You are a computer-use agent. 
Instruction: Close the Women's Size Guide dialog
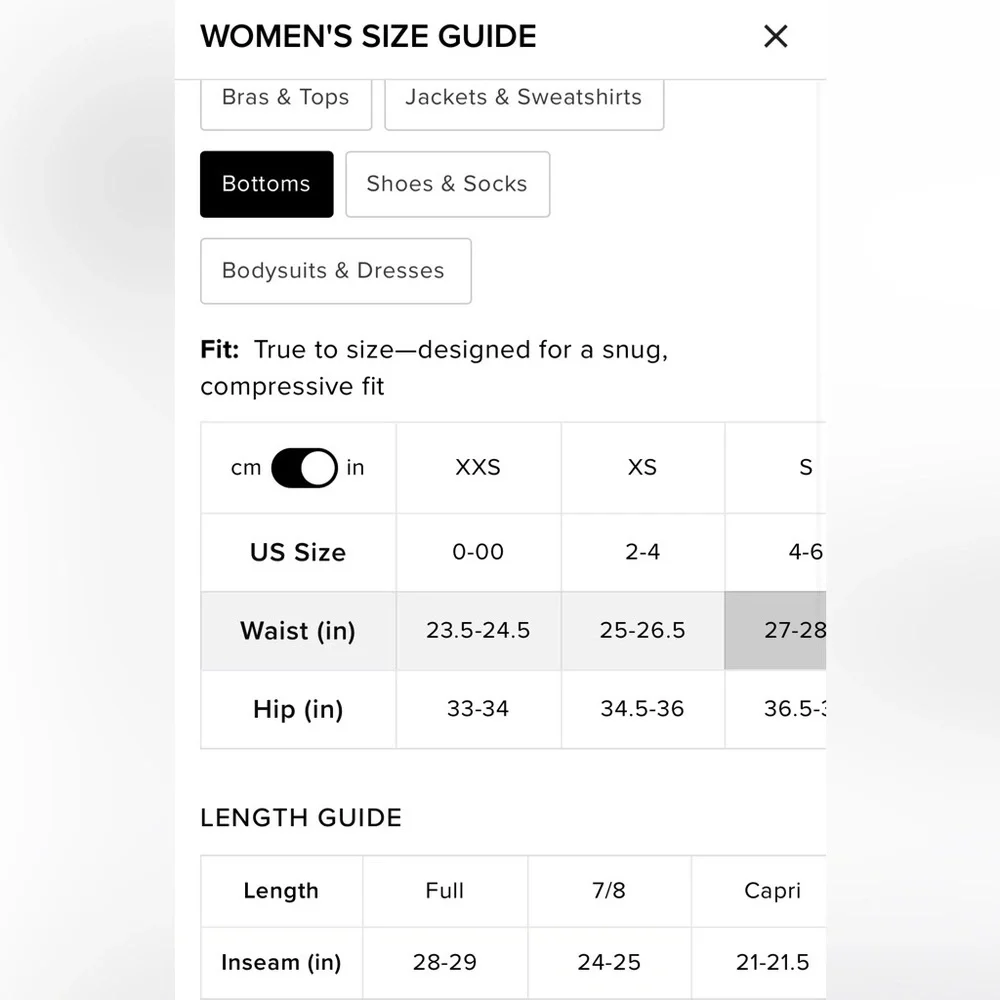point(776,36)
